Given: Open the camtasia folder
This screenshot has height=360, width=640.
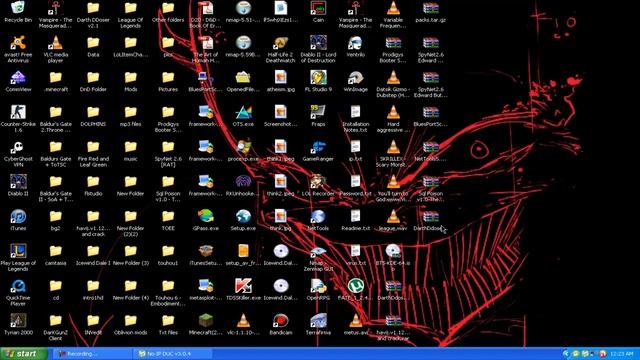Looking at the screenshot, I should click(56, 251).
